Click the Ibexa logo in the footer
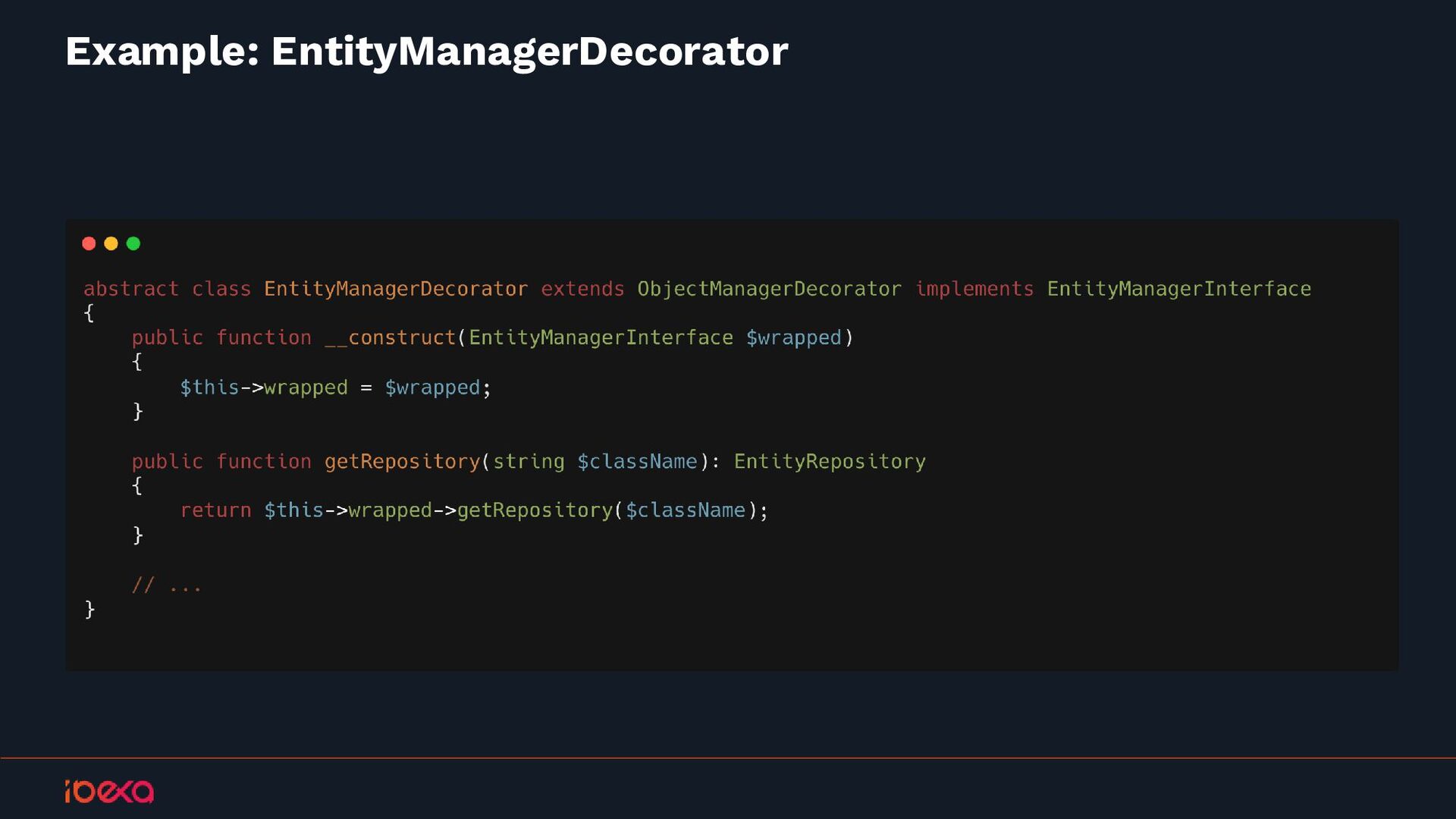 109,791
